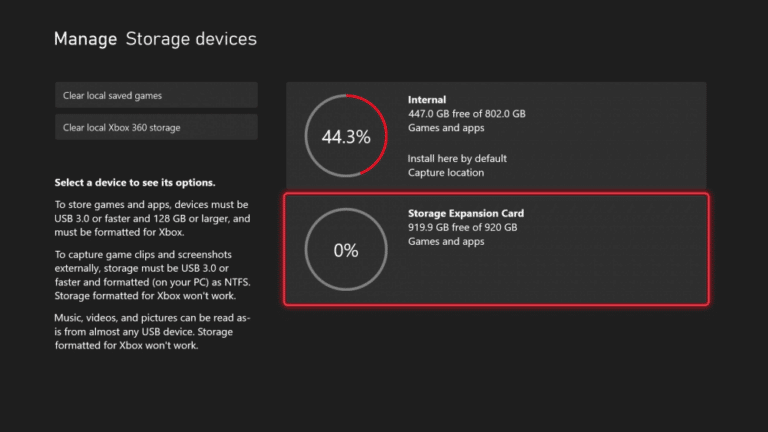
Task: Click the "Manage" heading
Action: [x=85, y=39]
